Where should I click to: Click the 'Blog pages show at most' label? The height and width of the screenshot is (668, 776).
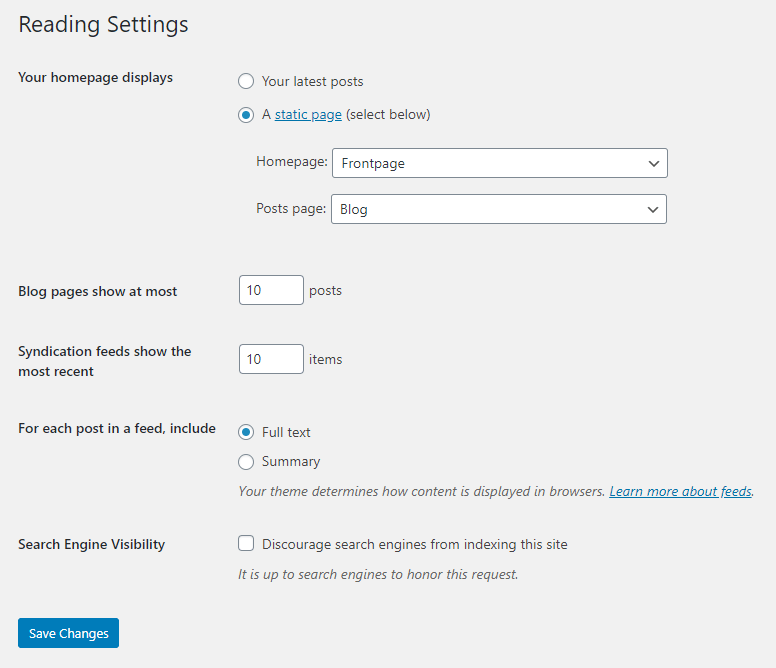[x=97, y=291]
